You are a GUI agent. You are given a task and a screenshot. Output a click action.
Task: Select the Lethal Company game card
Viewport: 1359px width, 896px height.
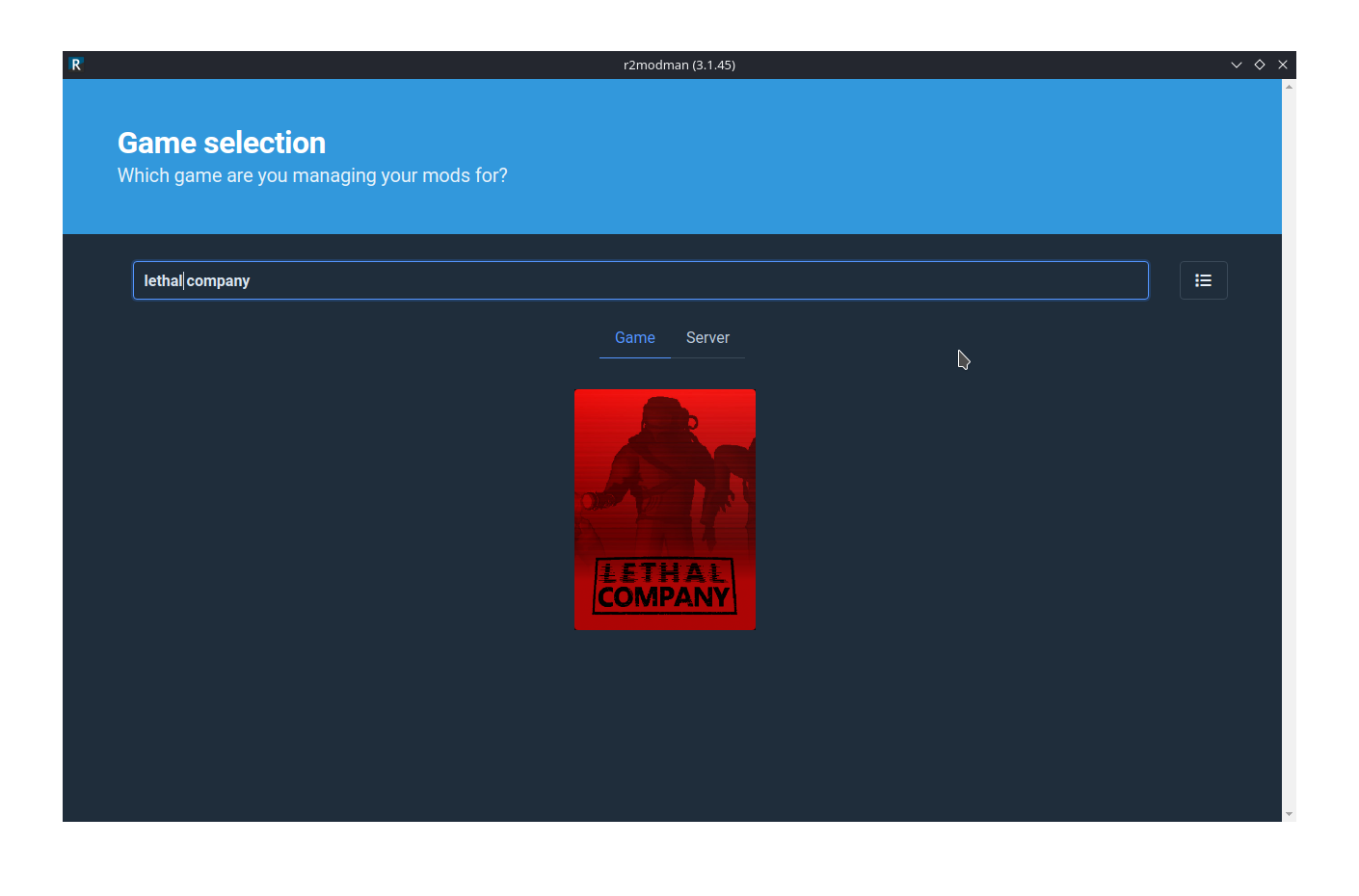[x=665, y=510]
